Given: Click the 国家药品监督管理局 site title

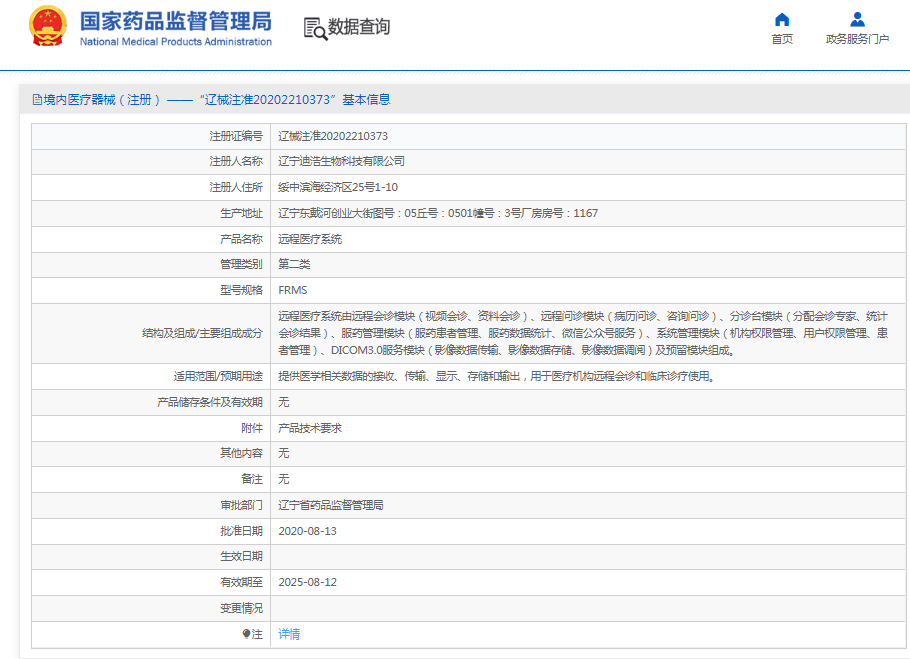Looking at the screenshot, I should coord(175,20).
